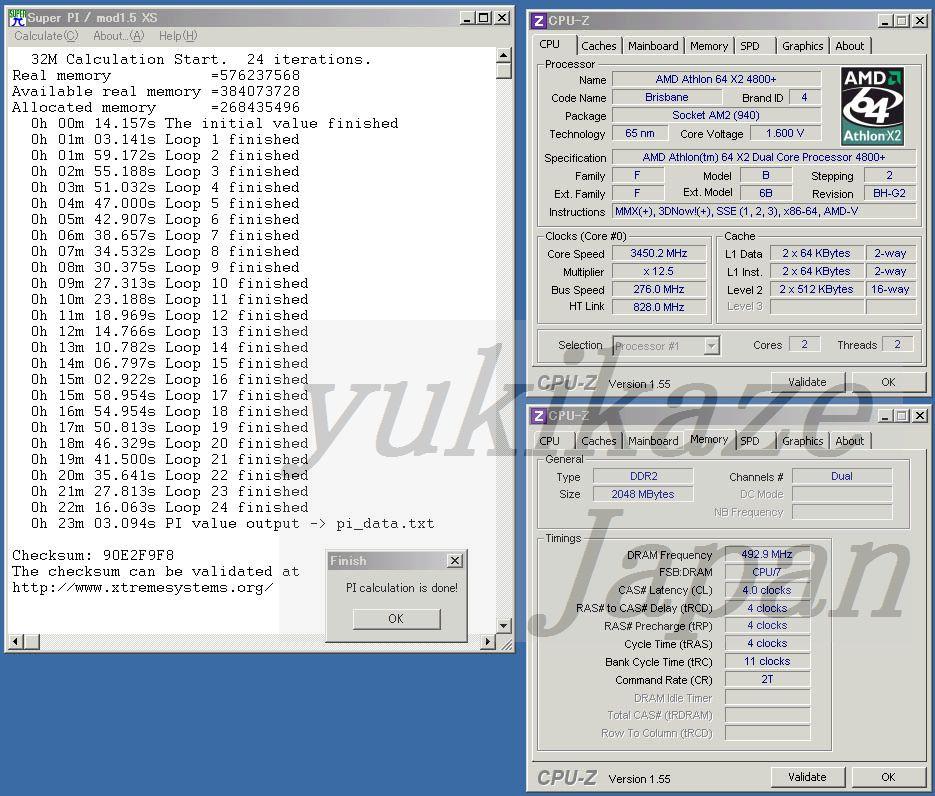The width and height of the screenshot is (935, 796).
Task: Open the Help menu in Super PI
Action: [178, 36]
